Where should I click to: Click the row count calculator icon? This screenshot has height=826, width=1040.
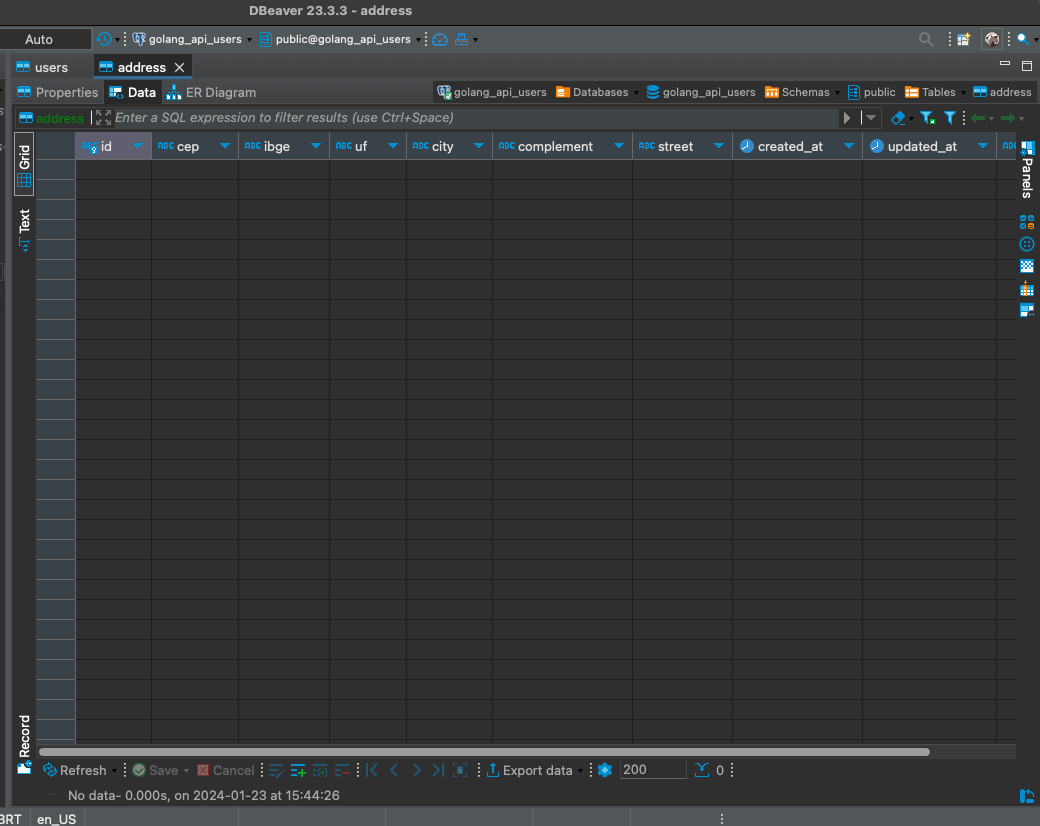pyautogui.click(x=702, y=770)
